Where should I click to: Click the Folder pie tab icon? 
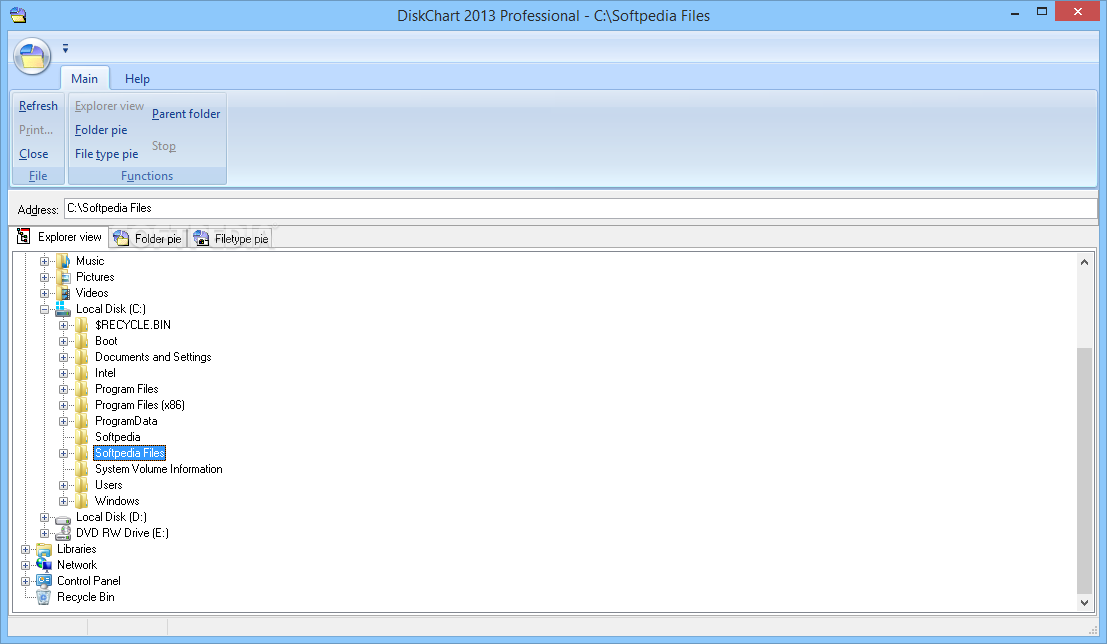pyautogui.click(x=121, y=239)
